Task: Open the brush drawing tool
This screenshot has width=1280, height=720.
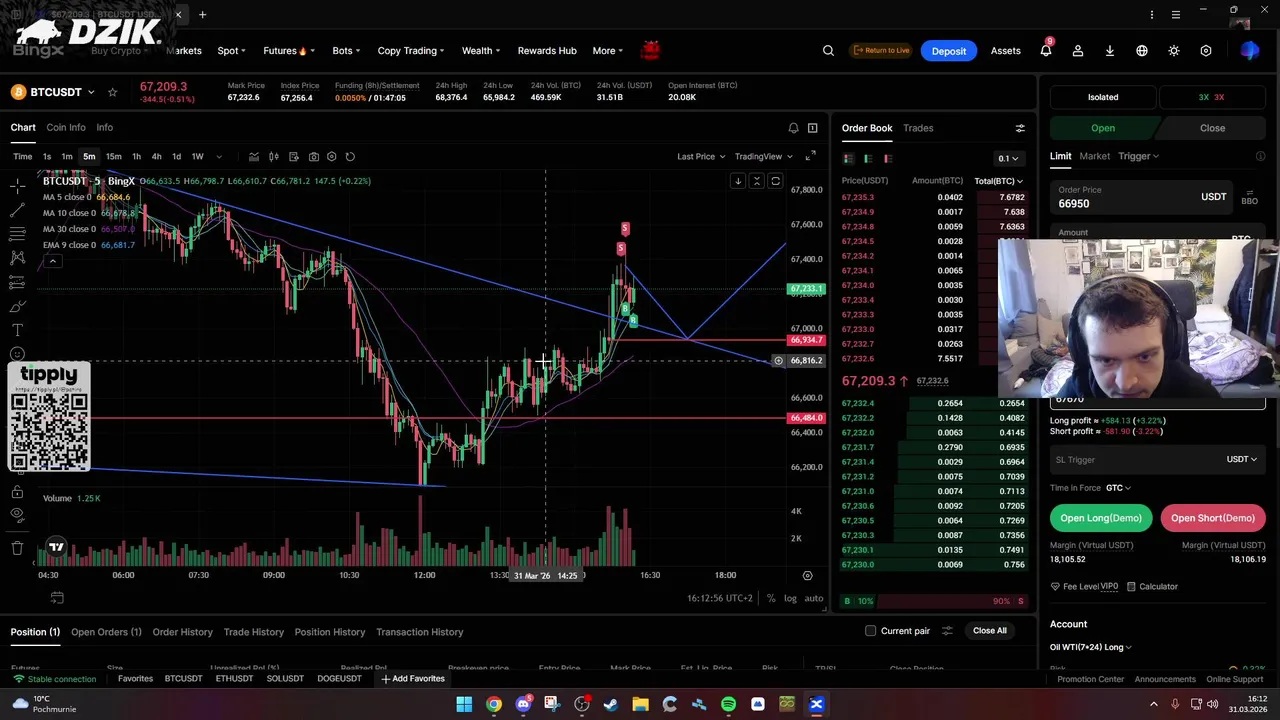Action: (x=17, y=306)
